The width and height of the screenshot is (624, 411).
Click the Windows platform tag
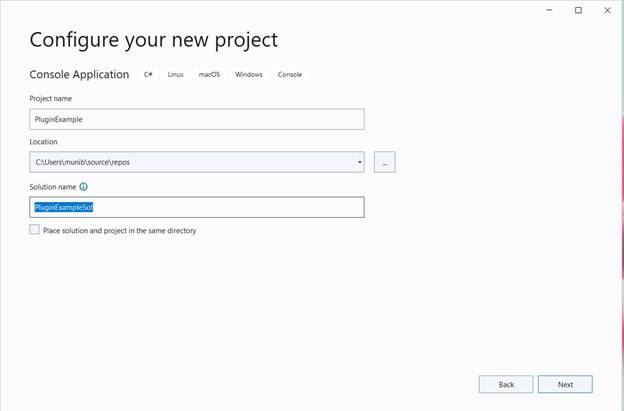click(x=249, y=74)
